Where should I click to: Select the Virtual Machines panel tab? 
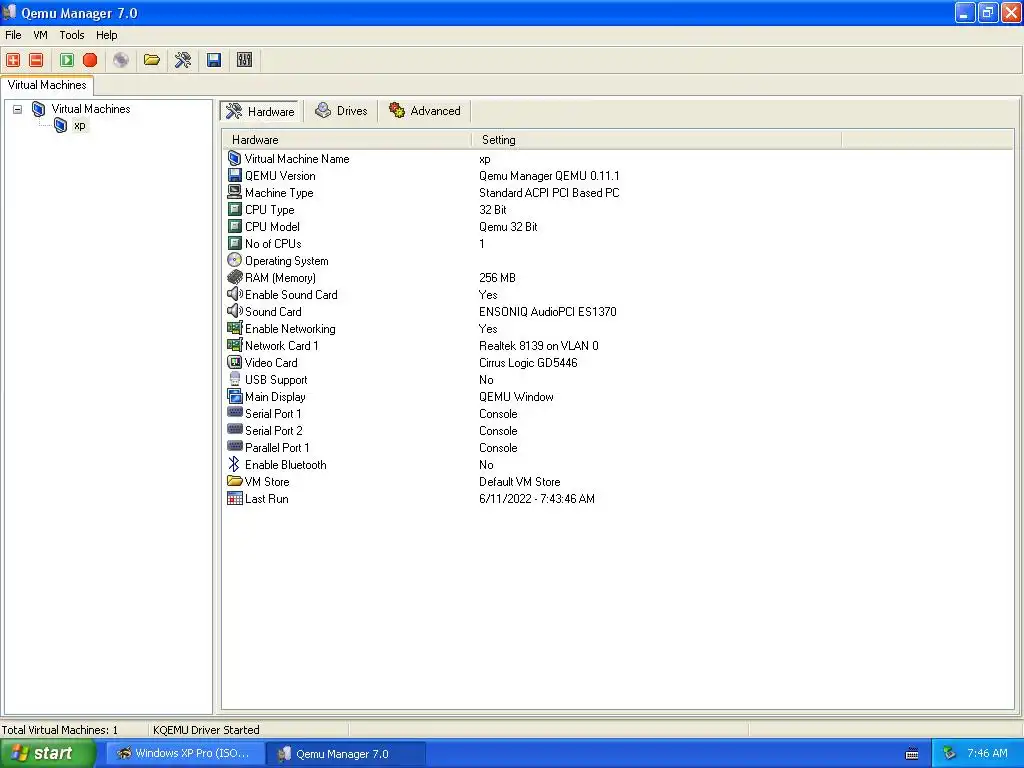tap(47, 85)
